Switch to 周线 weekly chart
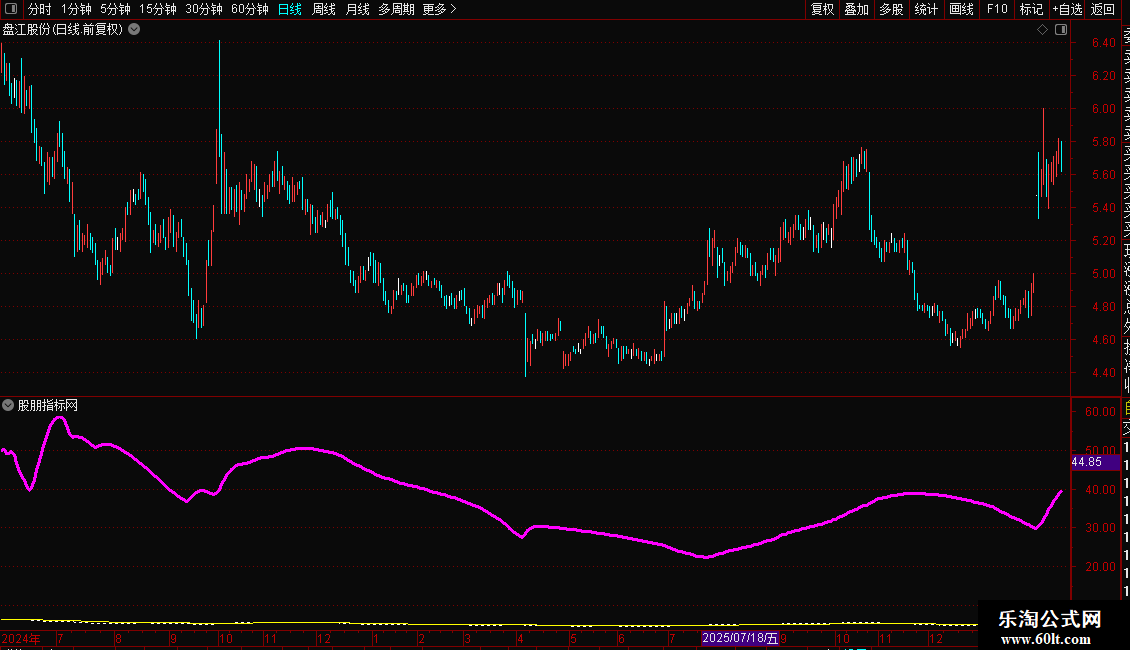Image resolution: width=1130 pixels, height=650 pixels. point(324,9)
